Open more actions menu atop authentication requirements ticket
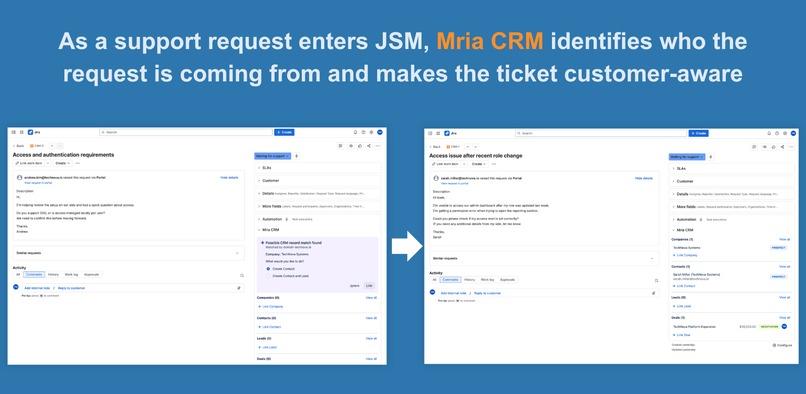The height and width of the screenshot is (394, 806). click(378, 146)
